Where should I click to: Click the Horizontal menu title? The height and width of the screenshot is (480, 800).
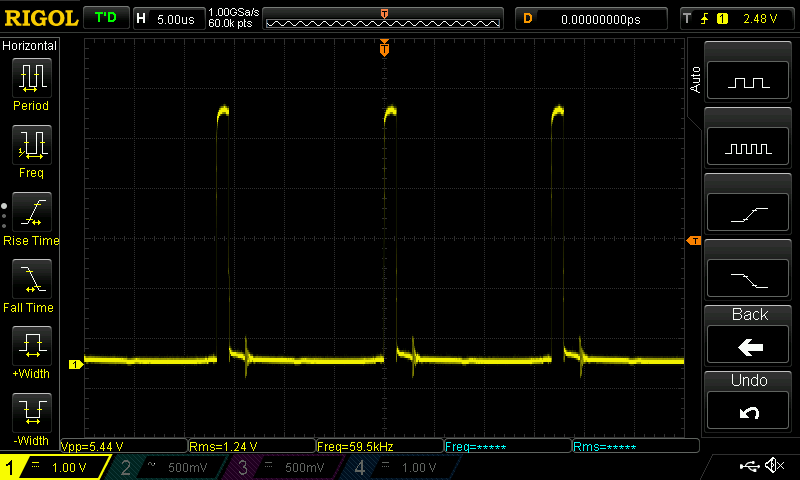coord(30,46)
